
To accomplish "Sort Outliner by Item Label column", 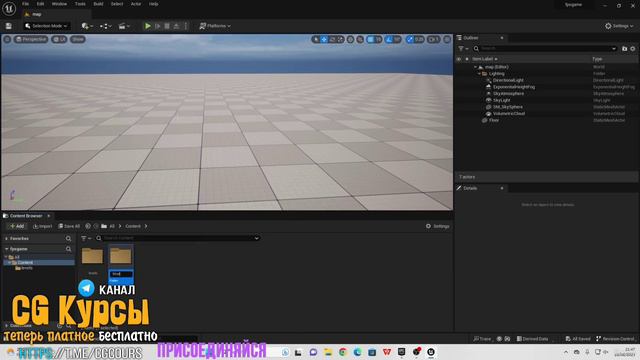I will (x=484, y=59).
